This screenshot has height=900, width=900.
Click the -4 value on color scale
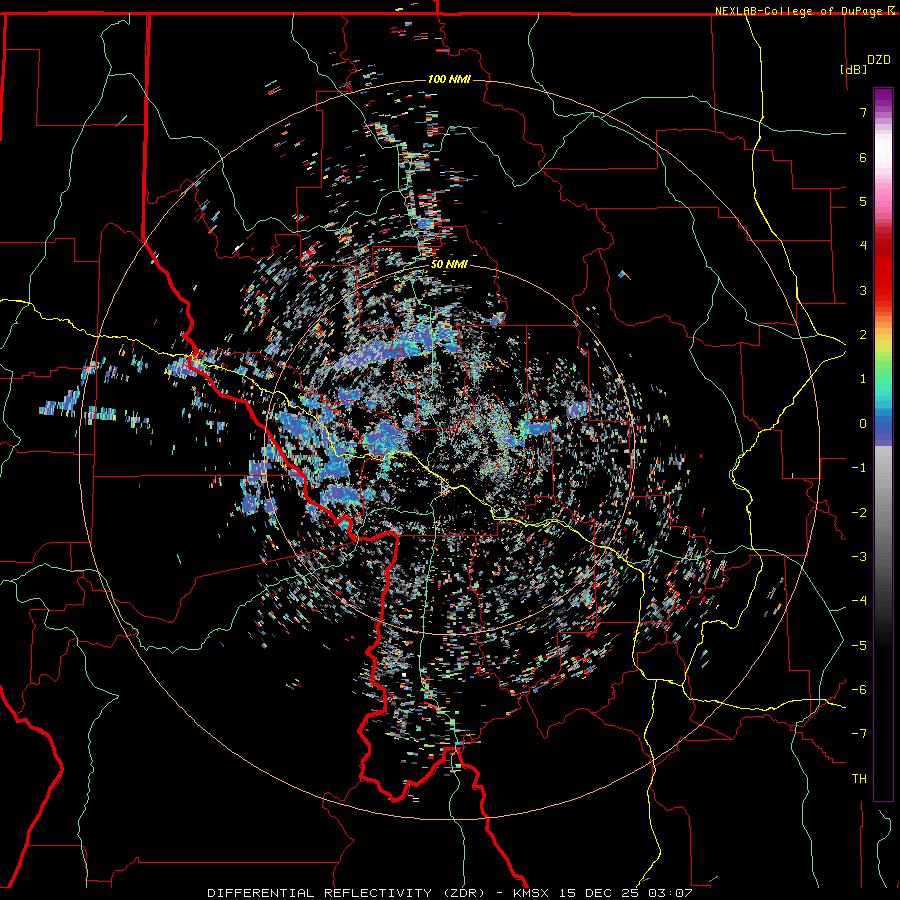click(x=859, y=601)
